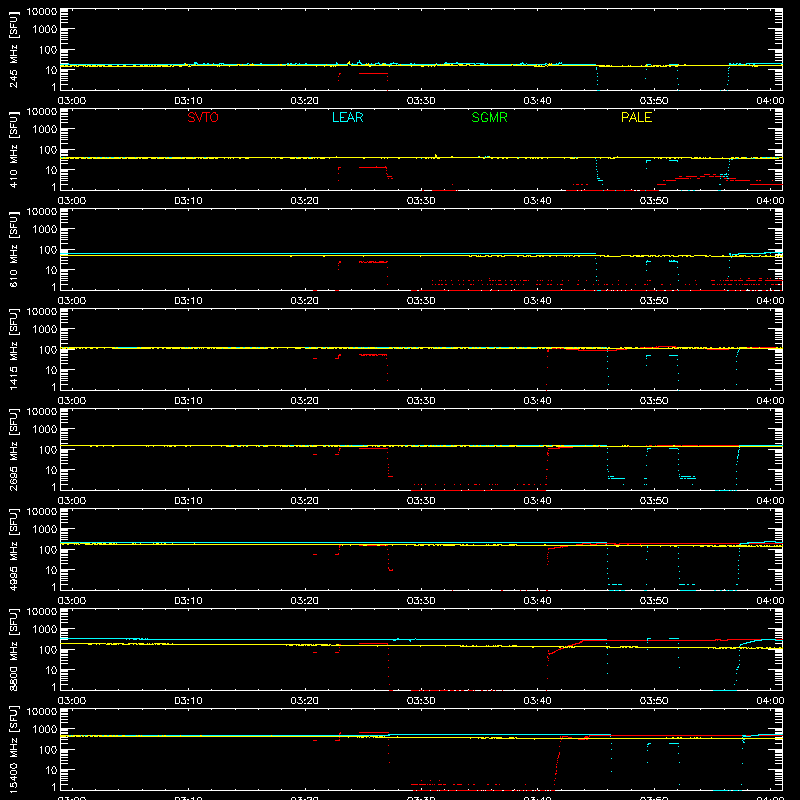The height and width of the screenshot is (800, 800).
Task: Click the 100 tick label of 610 MHz panel
Action: [48, 250]
